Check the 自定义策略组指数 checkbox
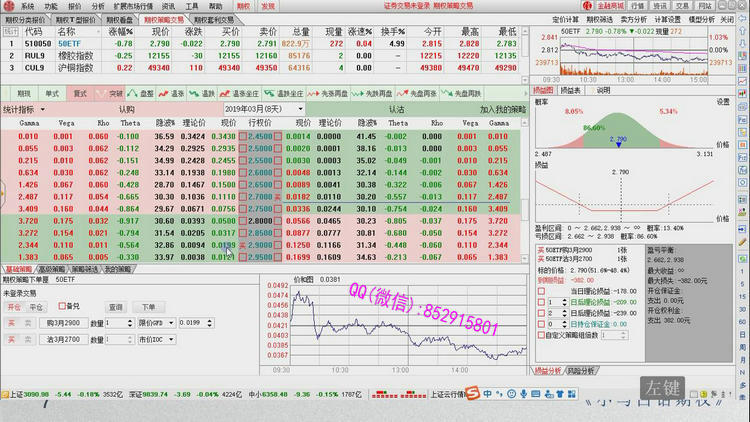 (x=541, y=333)
